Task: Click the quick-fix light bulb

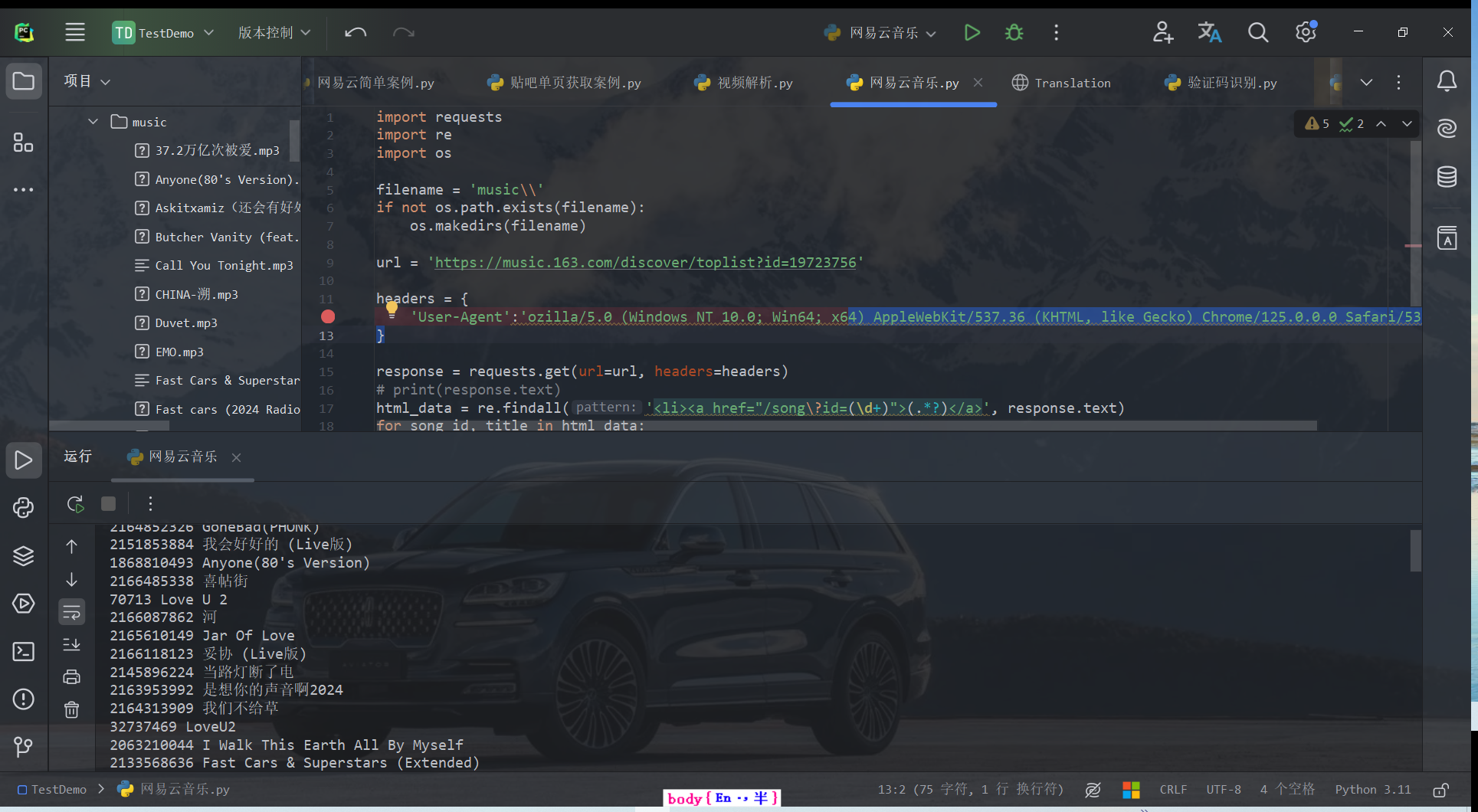Action: click(x=392, y=309)
